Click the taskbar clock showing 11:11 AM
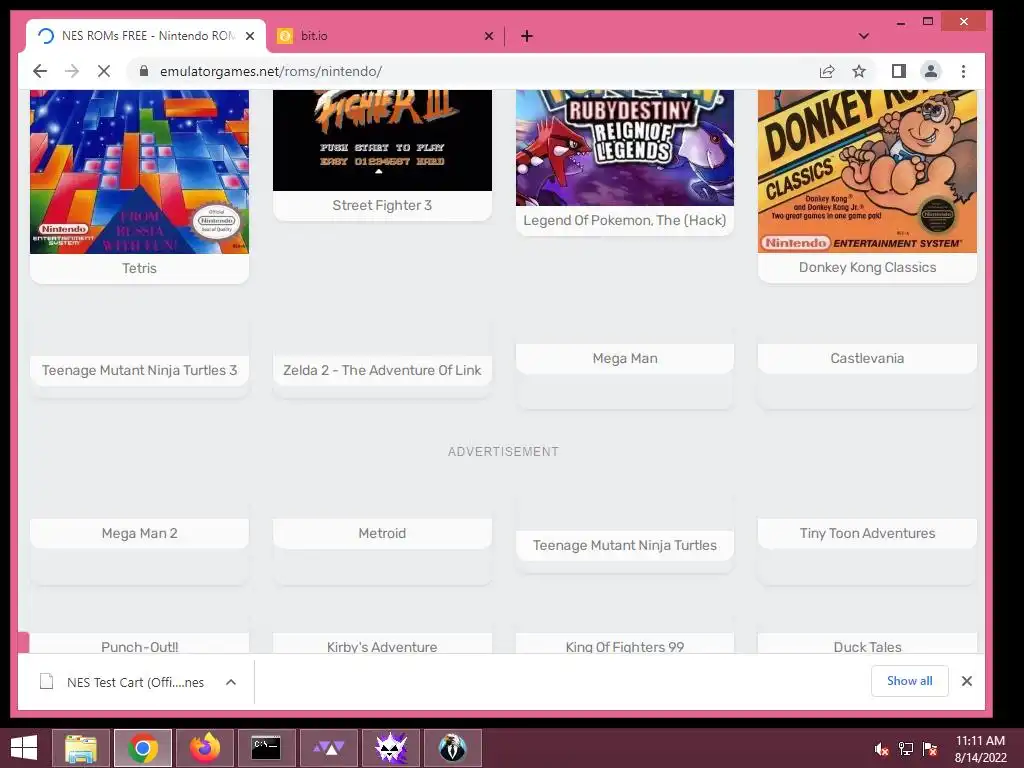This screenshot has width=1024, height=768. 980,749
